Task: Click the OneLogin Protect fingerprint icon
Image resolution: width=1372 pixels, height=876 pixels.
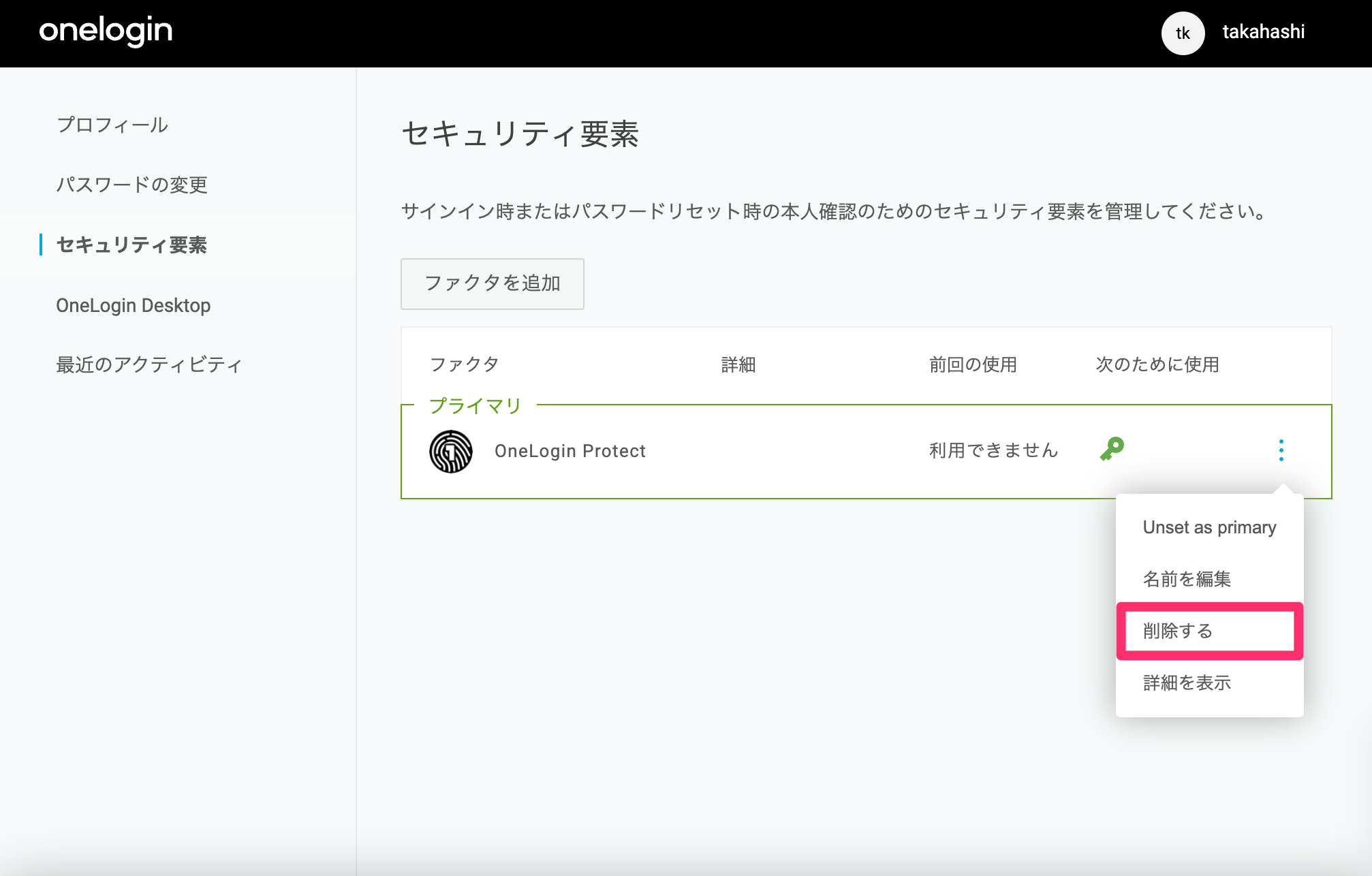Action: (x=451, y=451)
